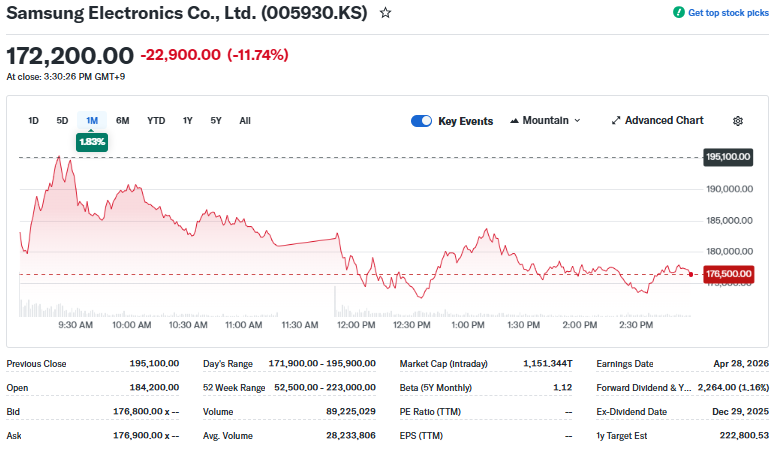Click the Beta (5Y Monthly) label
The width and height of the screenshot is (782, 456).
435,388
